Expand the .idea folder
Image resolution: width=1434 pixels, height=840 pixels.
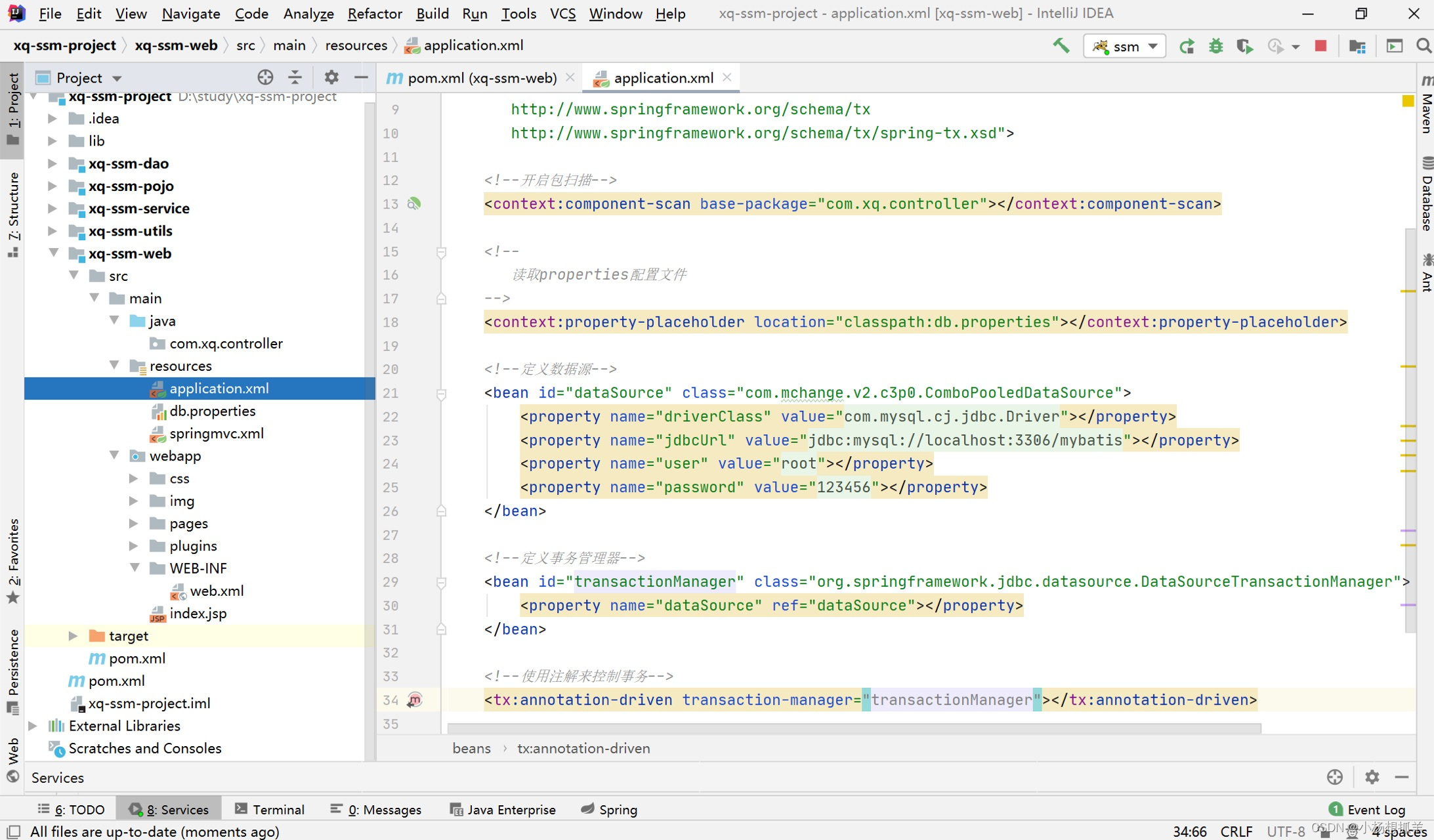53,119
